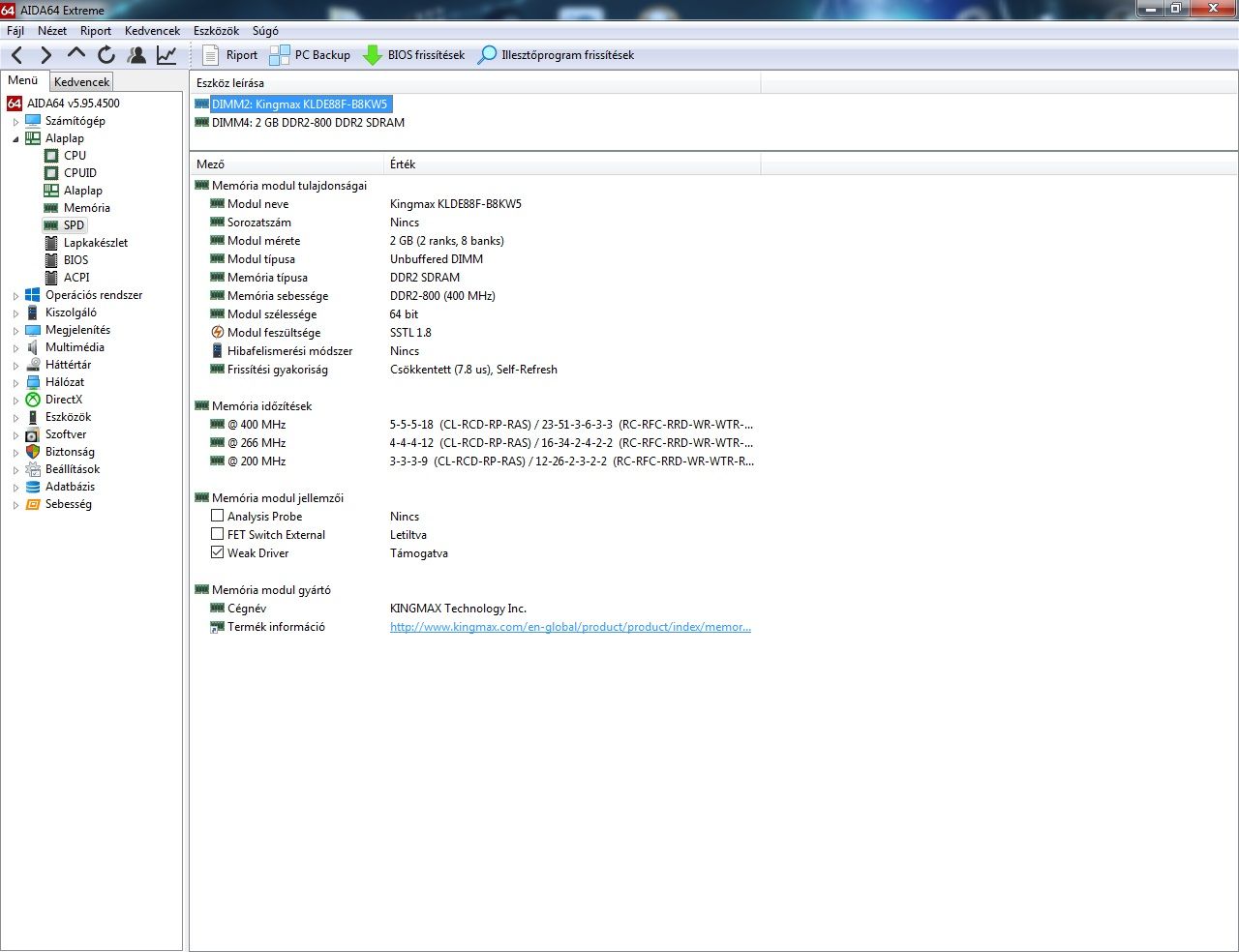Open the graph chart toolbar icon
This screenshot has width=1239, height=952.
click(x=166, y=55)
